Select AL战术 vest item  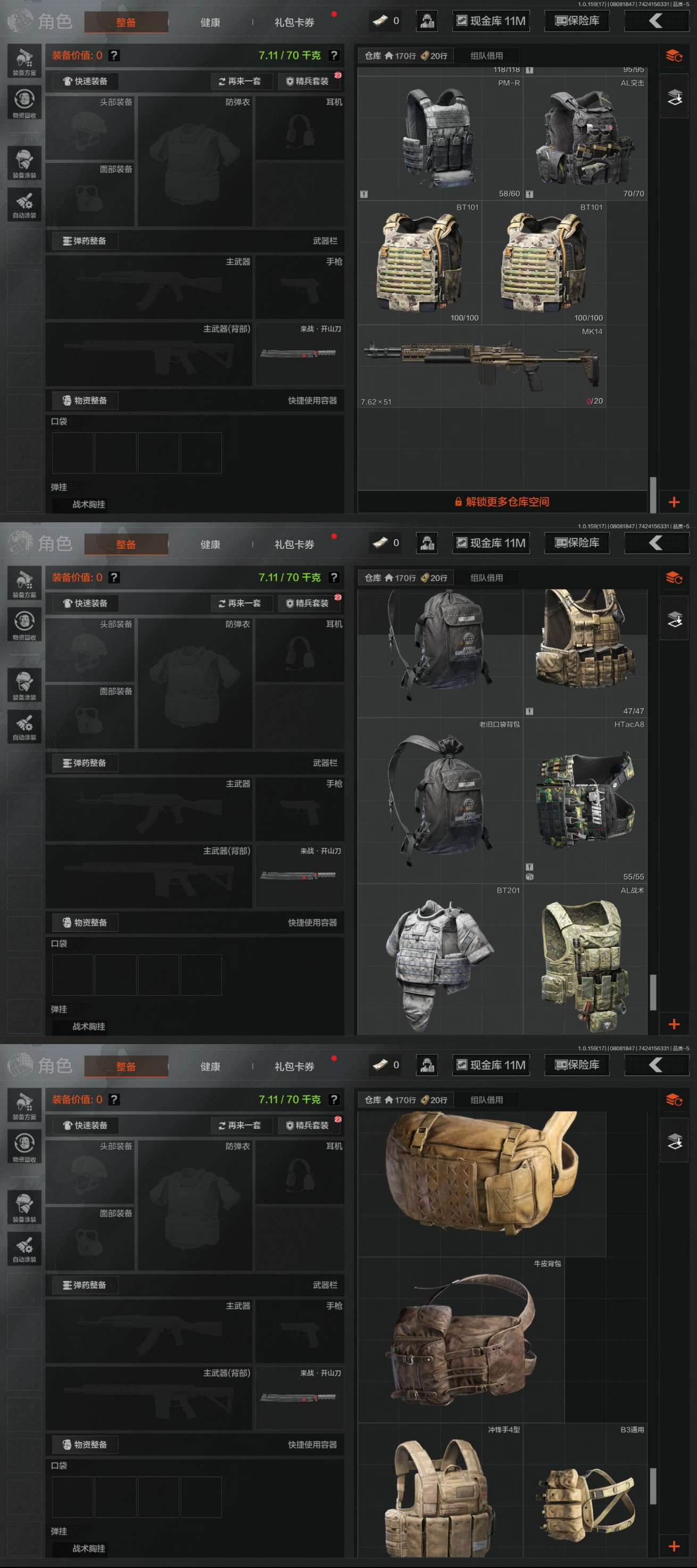click(586, 960)
